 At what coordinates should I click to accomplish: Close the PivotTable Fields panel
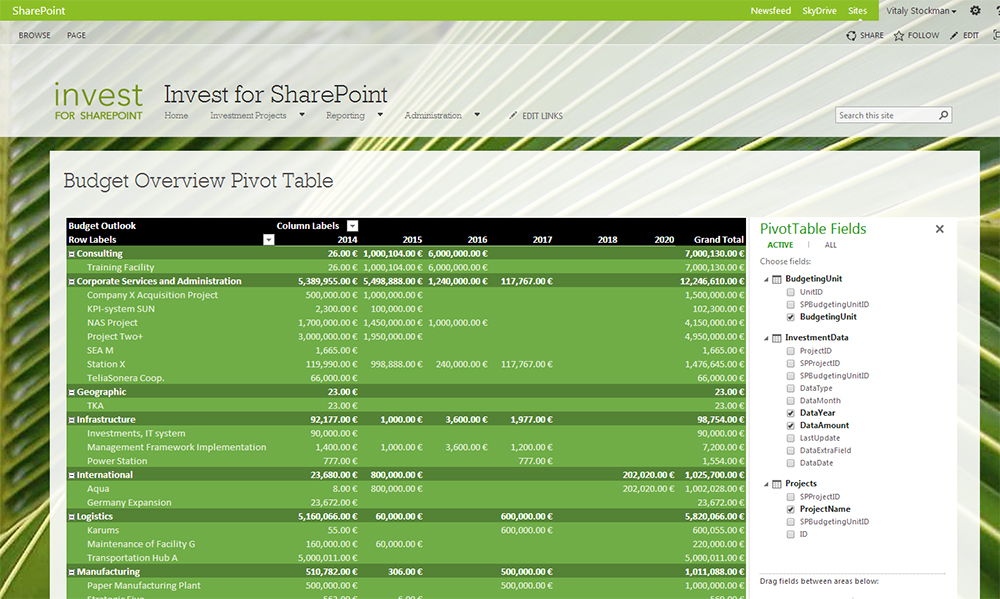(939, 229)
